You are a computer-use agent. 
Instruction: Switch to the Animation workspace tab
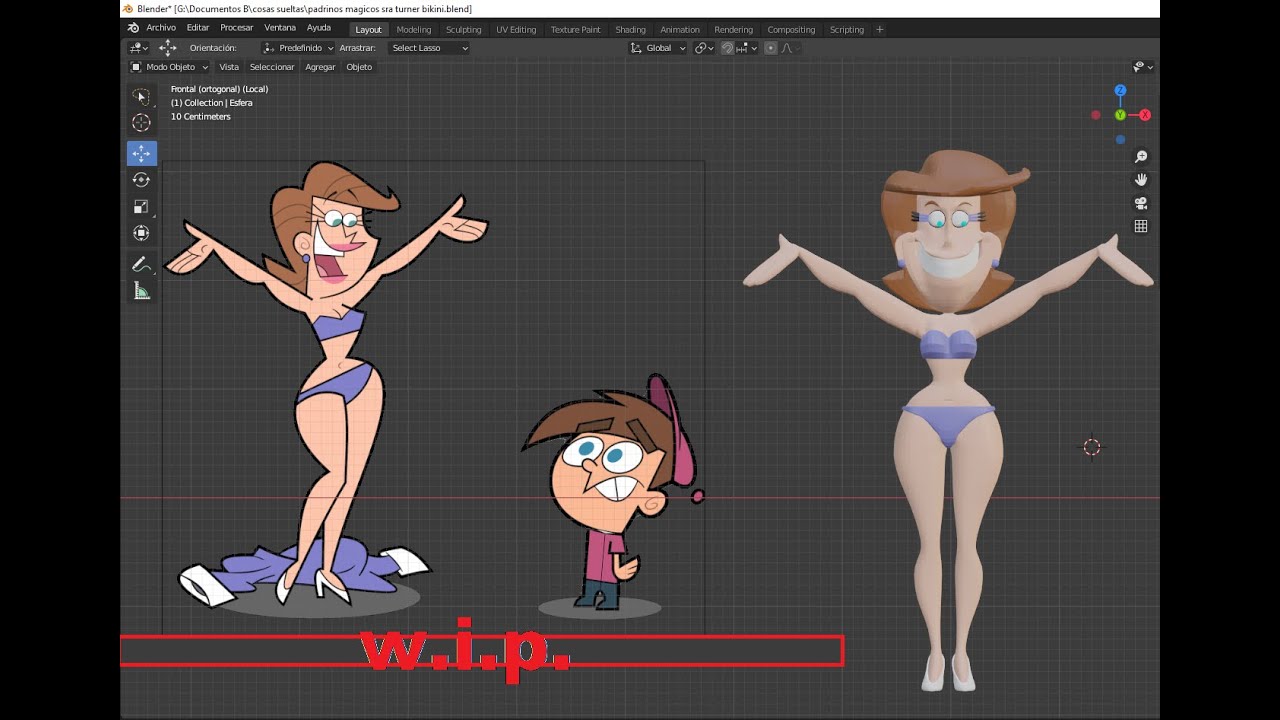[x=680, y=29]
